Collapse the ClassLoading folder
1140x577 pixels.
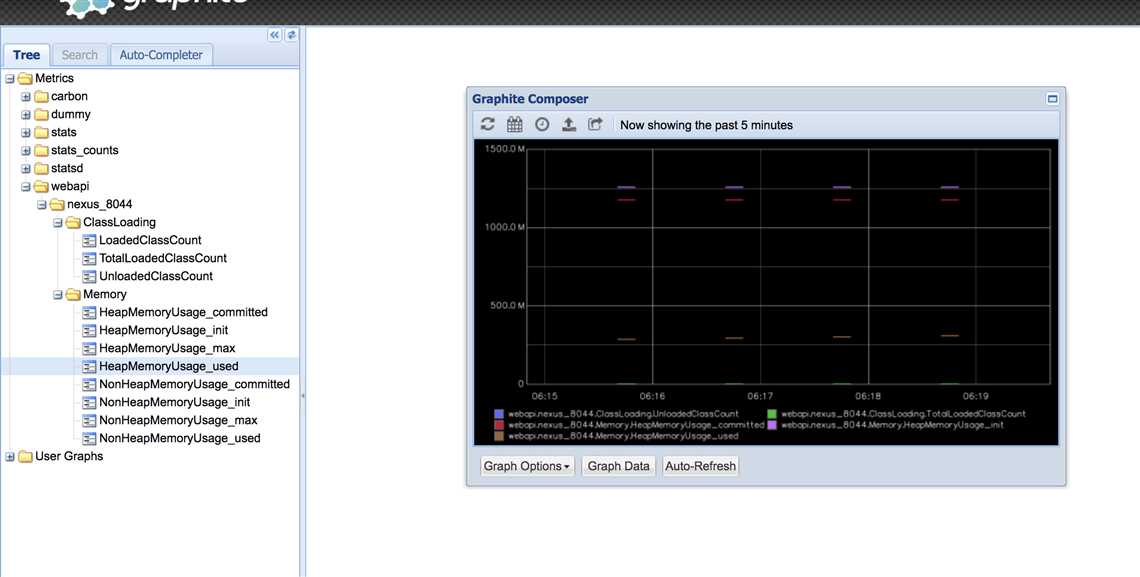[x=57, y=222]
